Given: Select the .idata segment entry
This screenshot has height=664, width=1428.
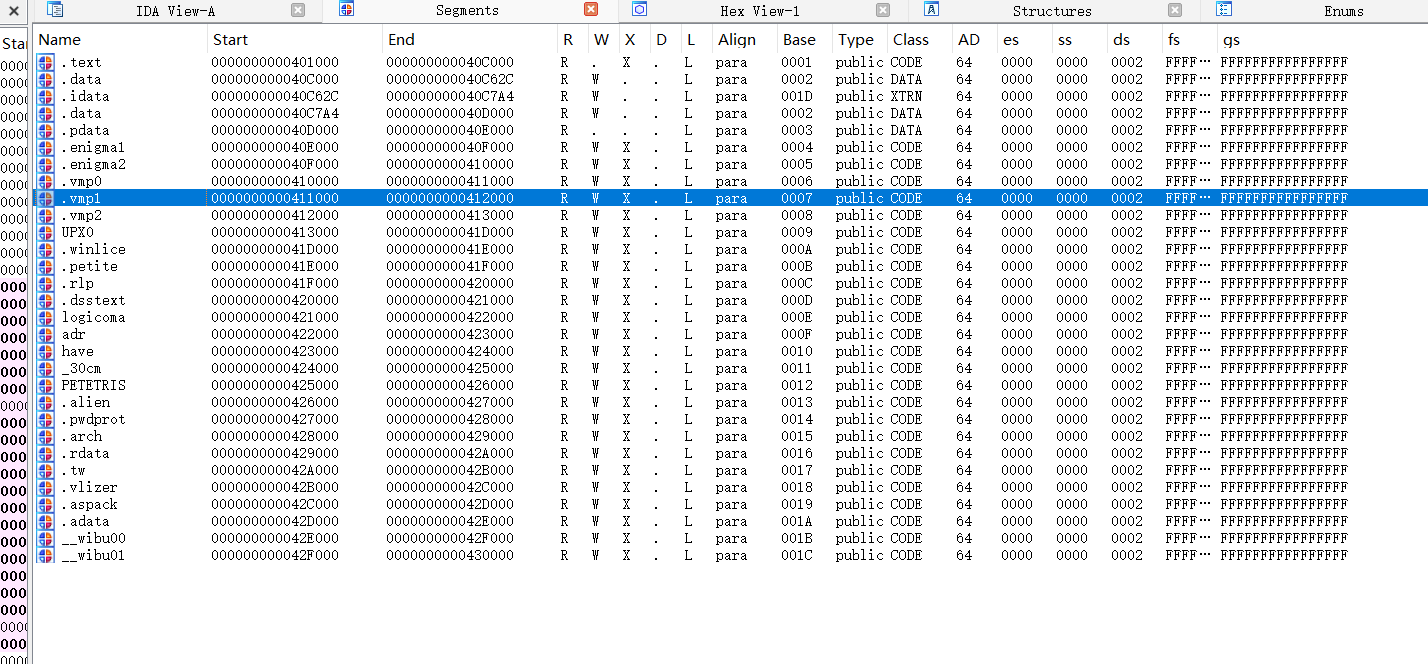Looking at the screenshot, I should tap(85, 96).
